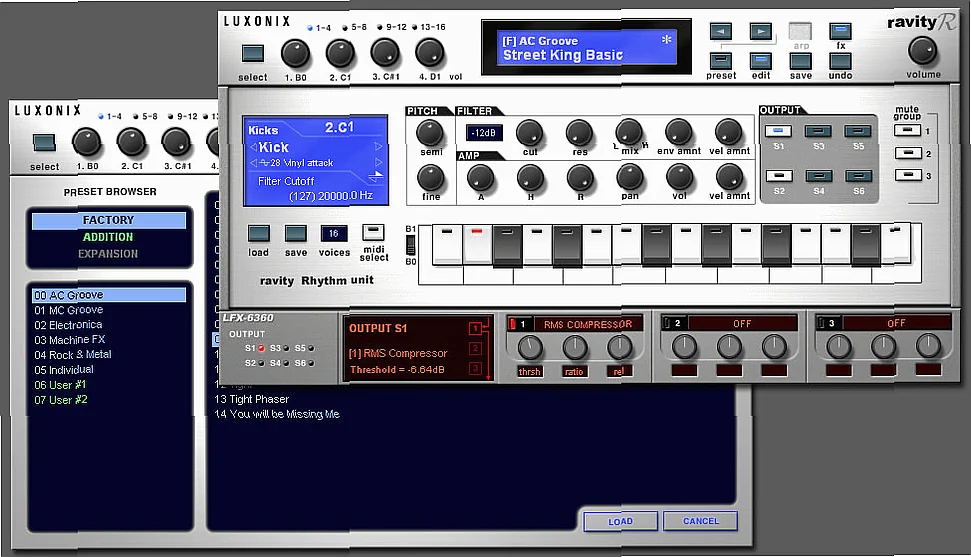This screenshot has width=971, height=557.
Task: Toggle the midi select button
Action: point(373,232)
